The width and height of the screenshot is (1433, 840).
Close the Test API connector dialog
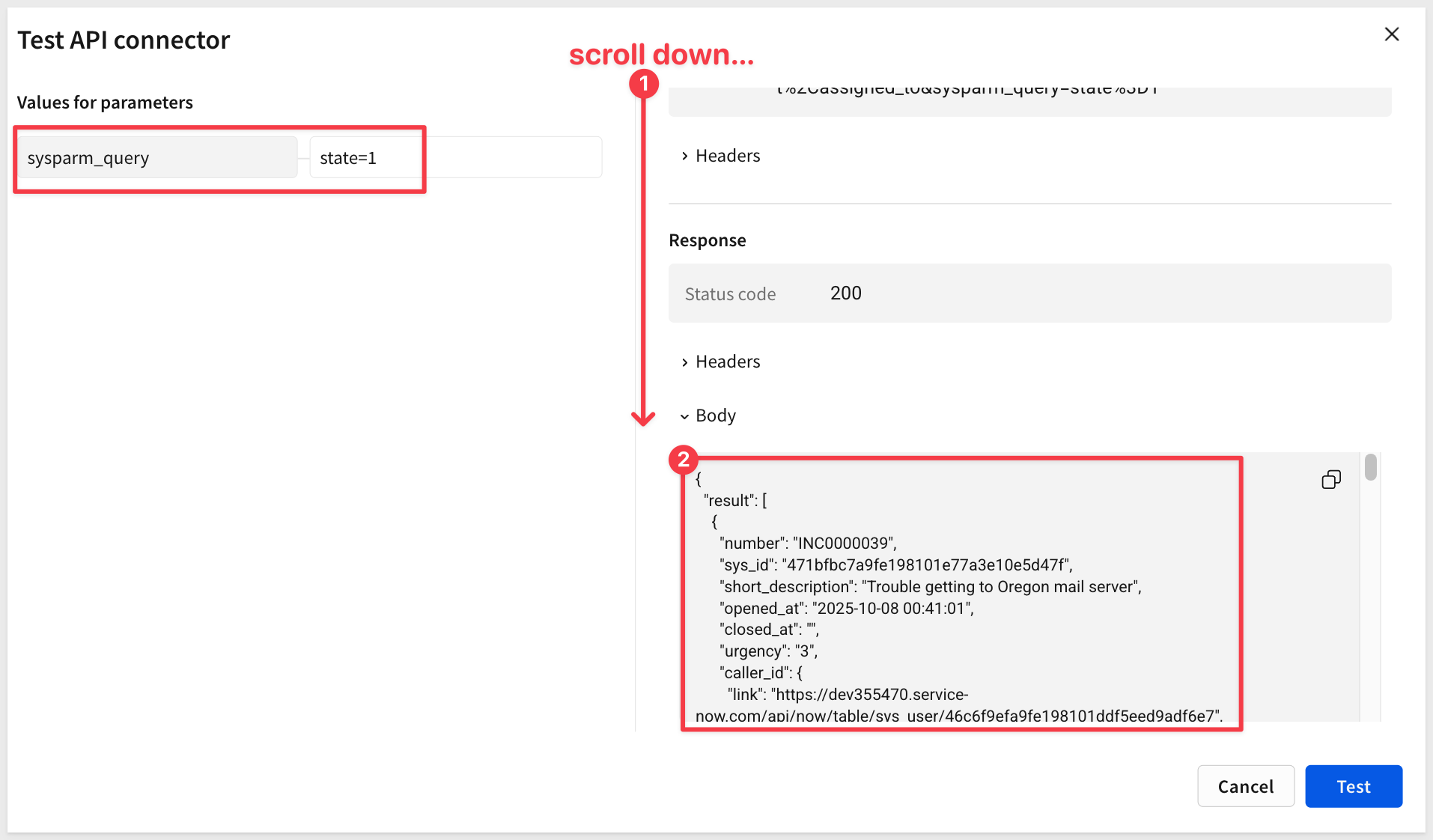pyautogui.click(x=1391, y=34)
